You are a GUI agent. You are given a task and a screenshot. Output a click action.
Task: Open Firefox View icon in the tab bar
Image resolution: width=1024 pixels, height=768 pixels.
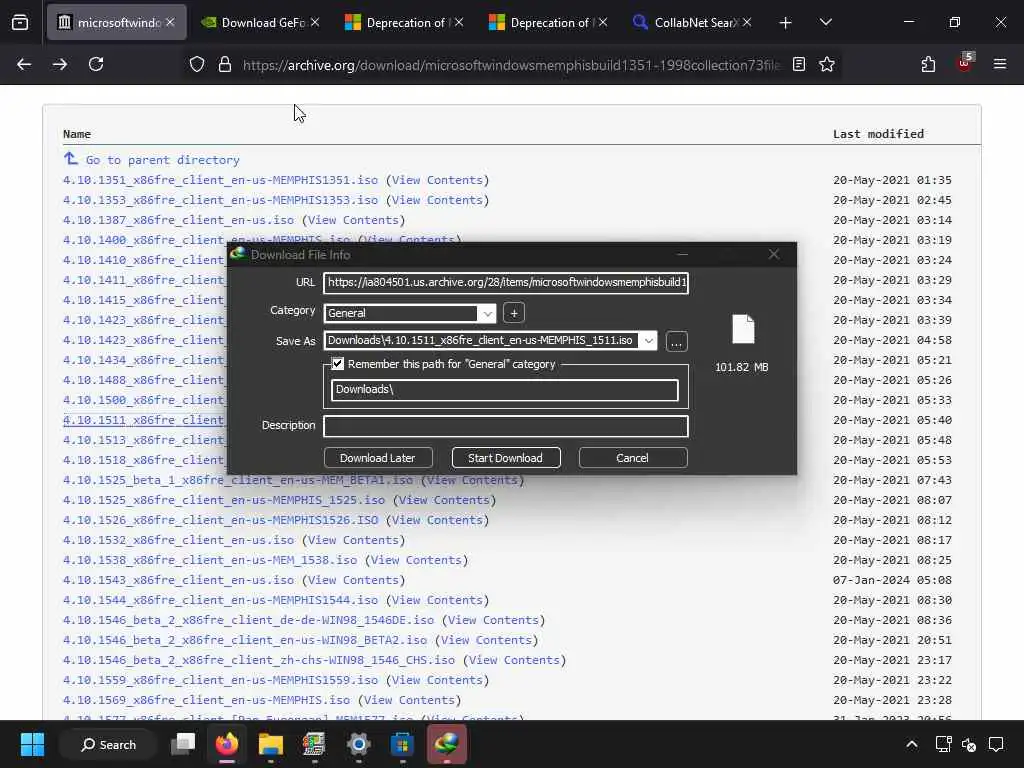click(x=20, y=23)
